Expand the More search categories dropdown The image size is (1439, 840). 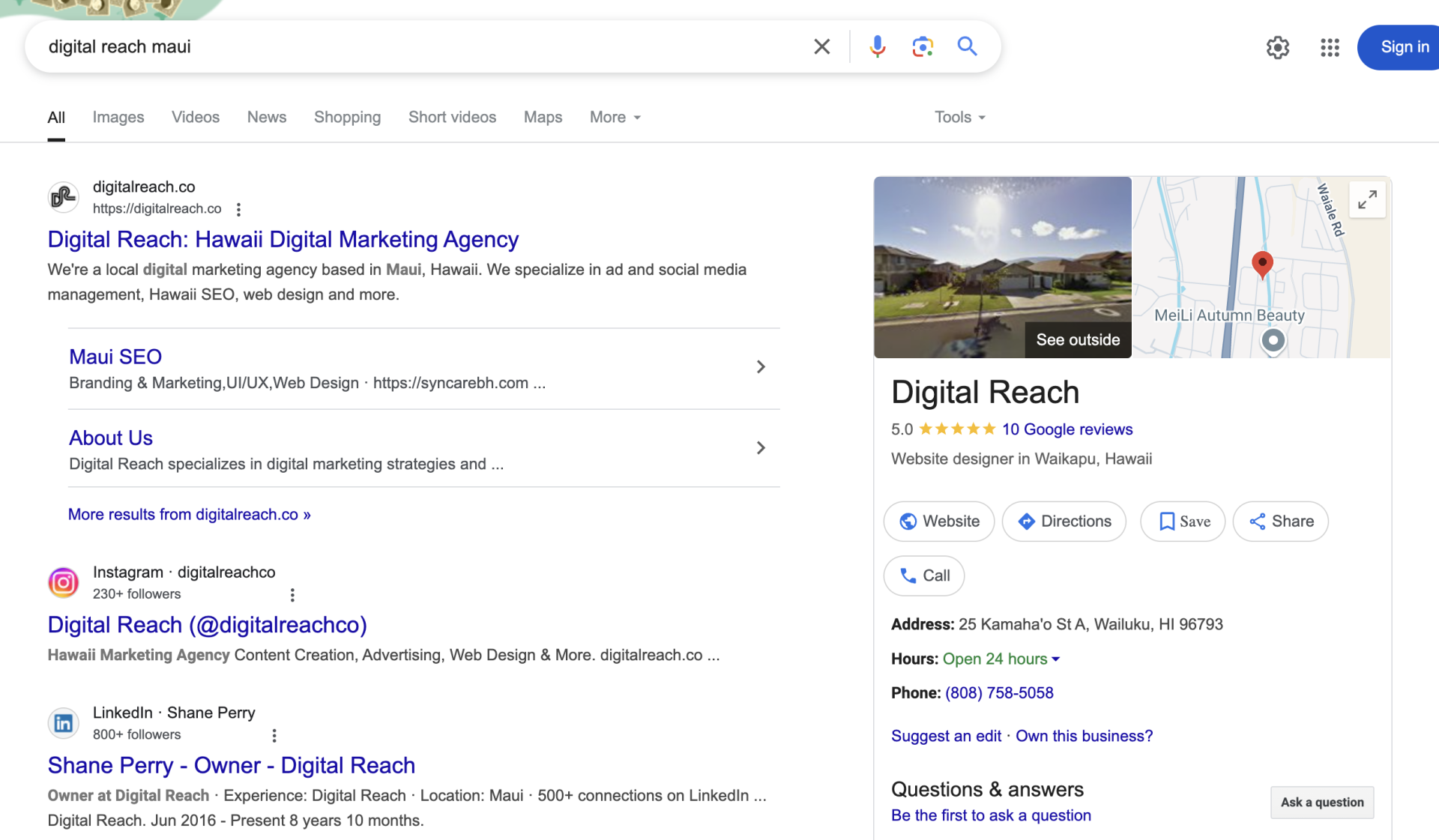point(613,117)
